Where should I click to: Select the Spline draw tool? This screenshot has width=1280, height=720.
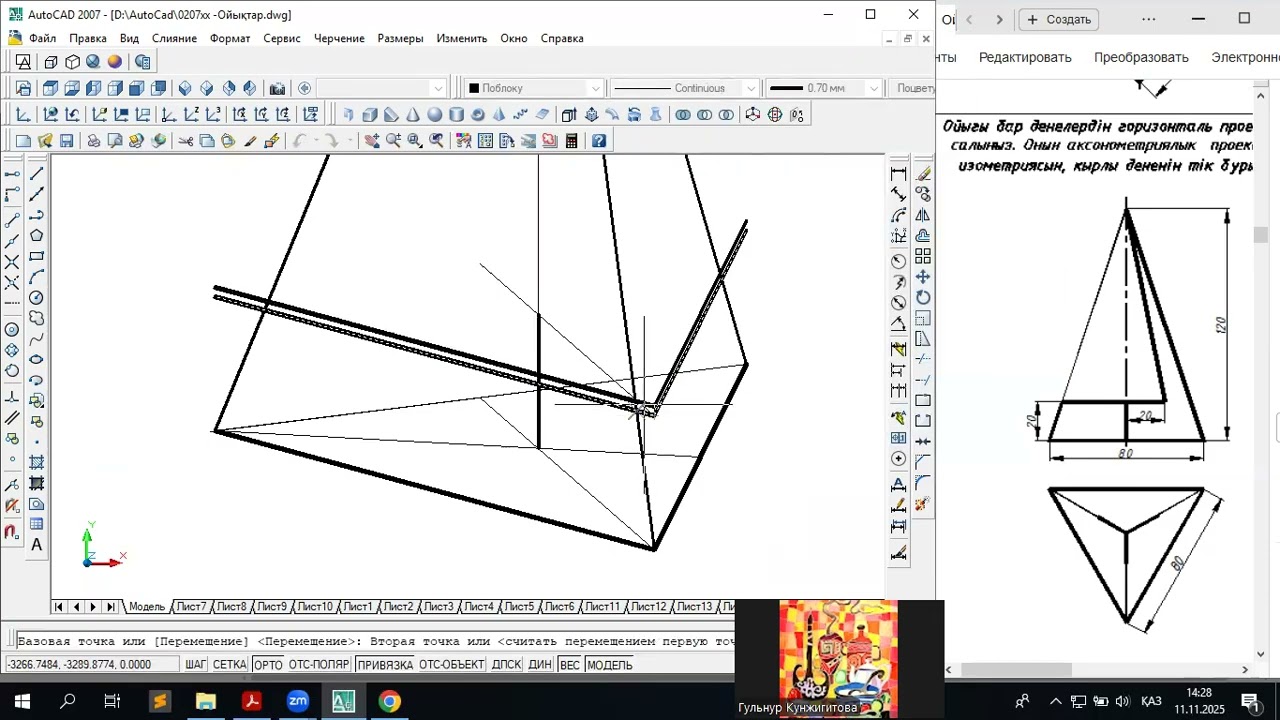pos(37,339)
